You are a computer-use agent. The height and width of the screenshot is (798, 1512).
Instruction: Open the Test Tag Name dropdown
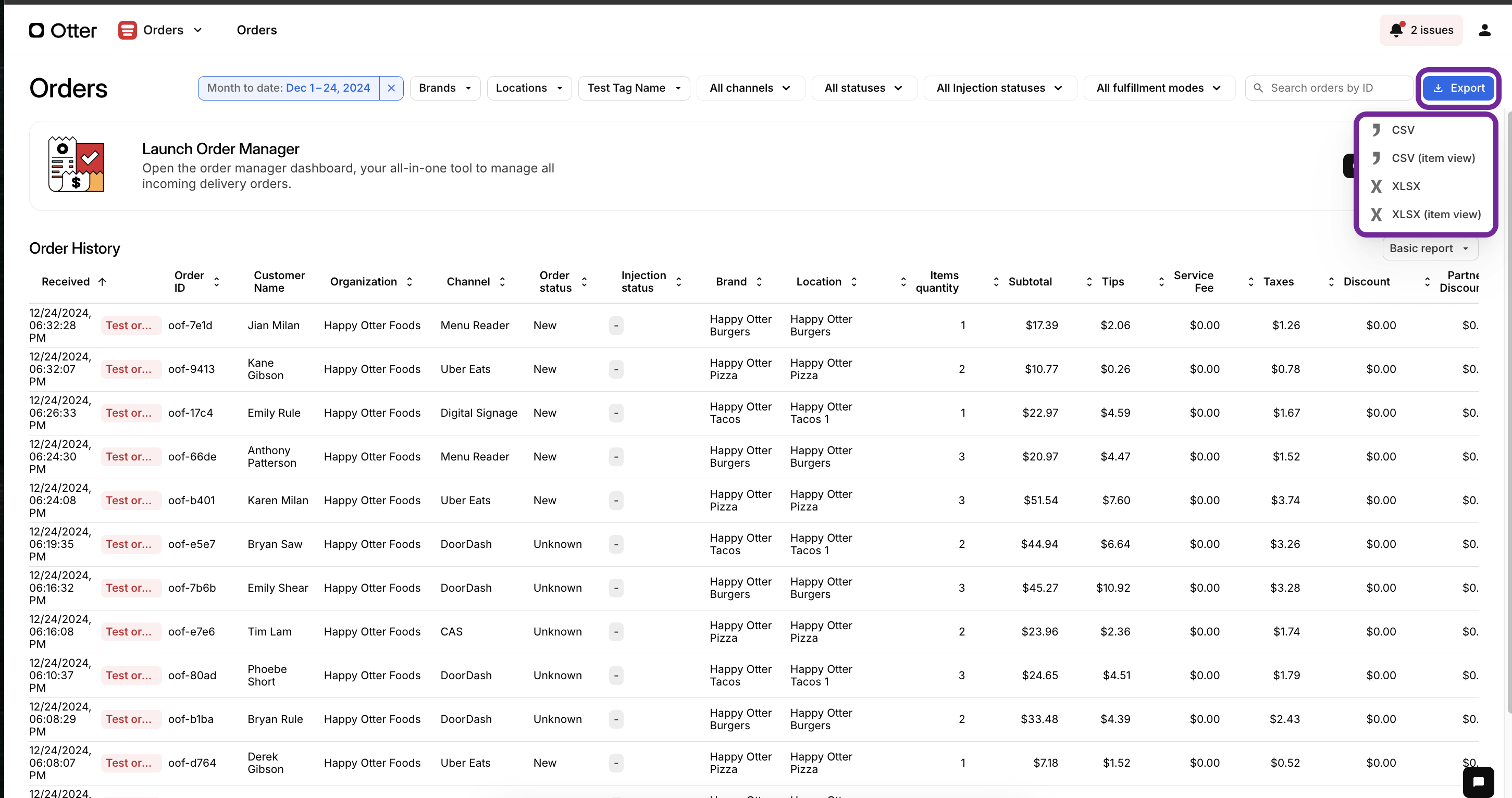(x=634, y=88)
